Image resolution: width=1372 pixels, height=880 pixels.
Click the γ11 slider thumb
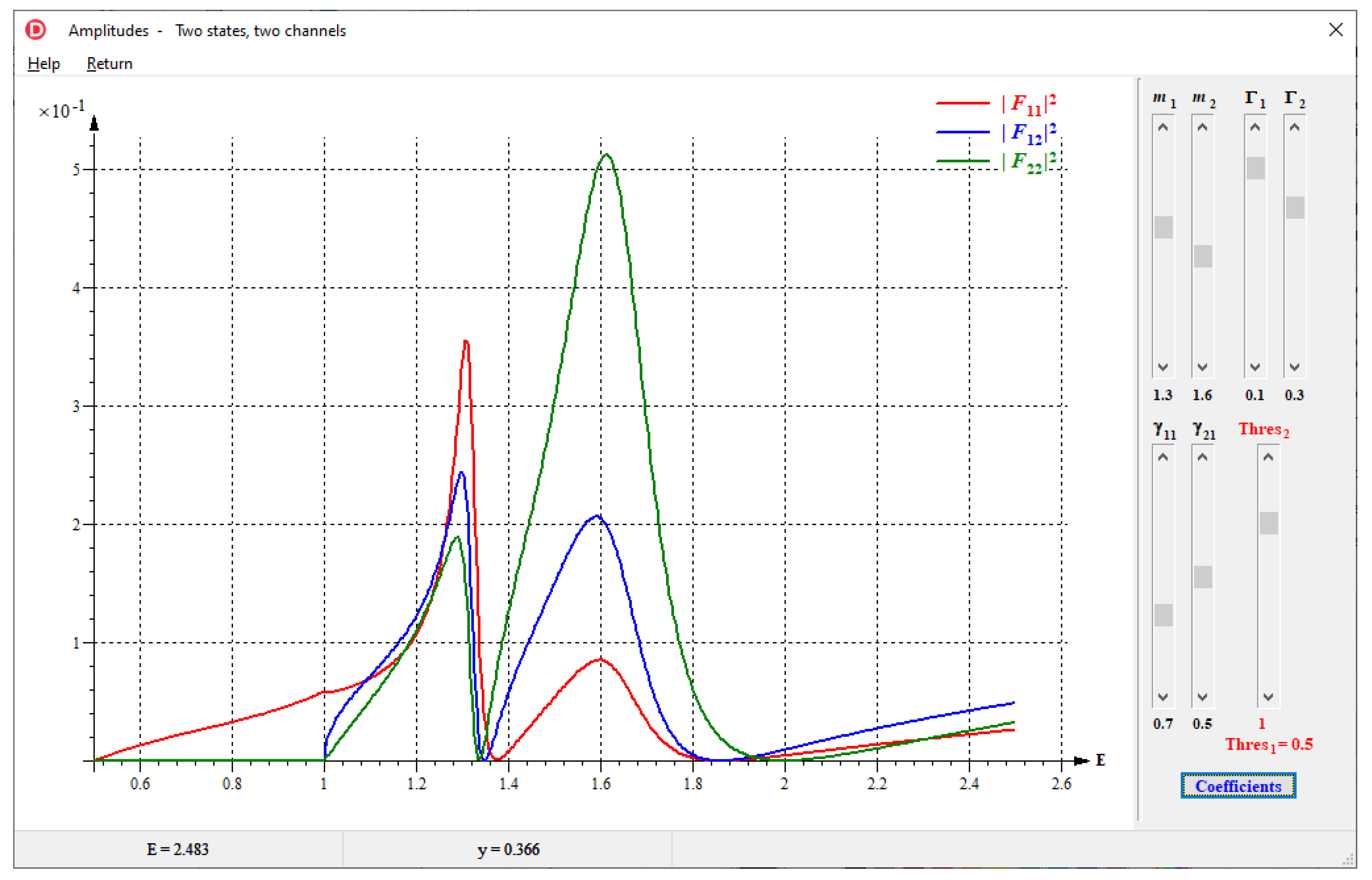[x=1163, y=615]
